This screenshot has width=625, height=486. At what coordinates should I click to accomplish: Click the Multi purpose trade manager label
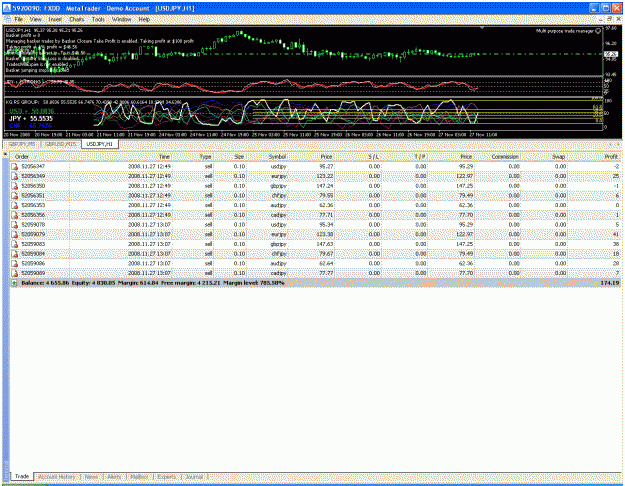click(564, 31)
